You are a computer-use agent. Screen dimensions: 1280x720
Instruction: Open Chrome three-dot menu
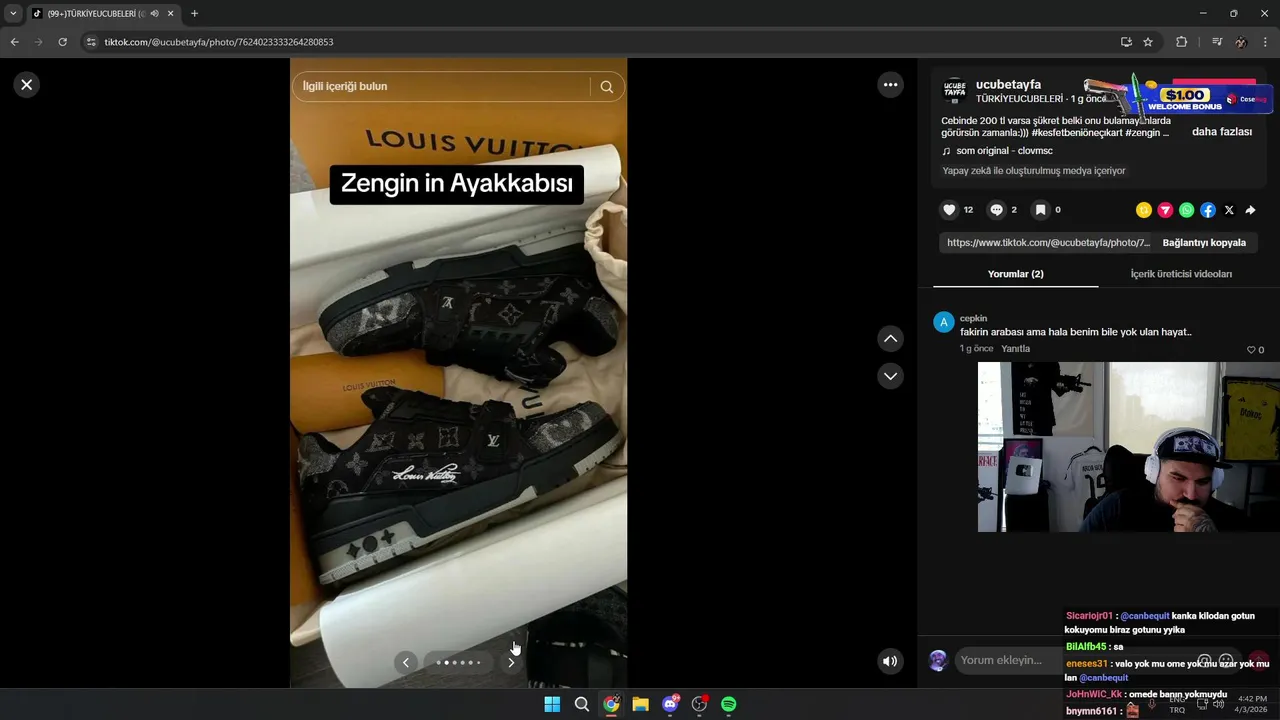click(1266, 42)
